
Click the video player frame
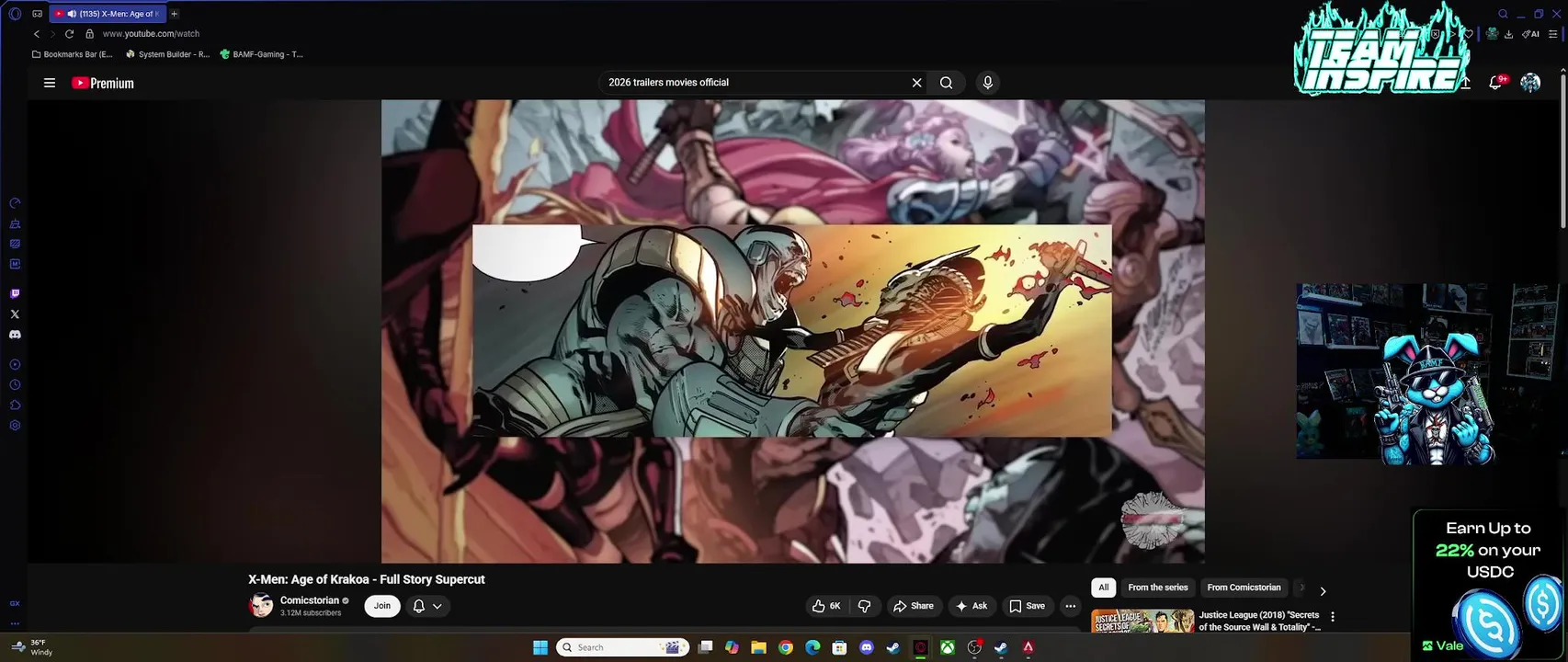792,331
